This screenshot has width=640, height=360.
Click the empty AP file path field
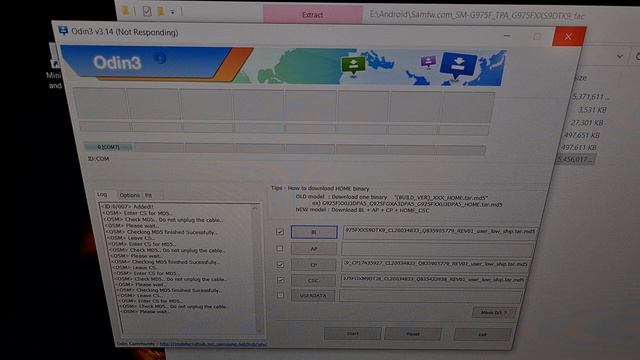pyautogui.click(x=437, y=249)
